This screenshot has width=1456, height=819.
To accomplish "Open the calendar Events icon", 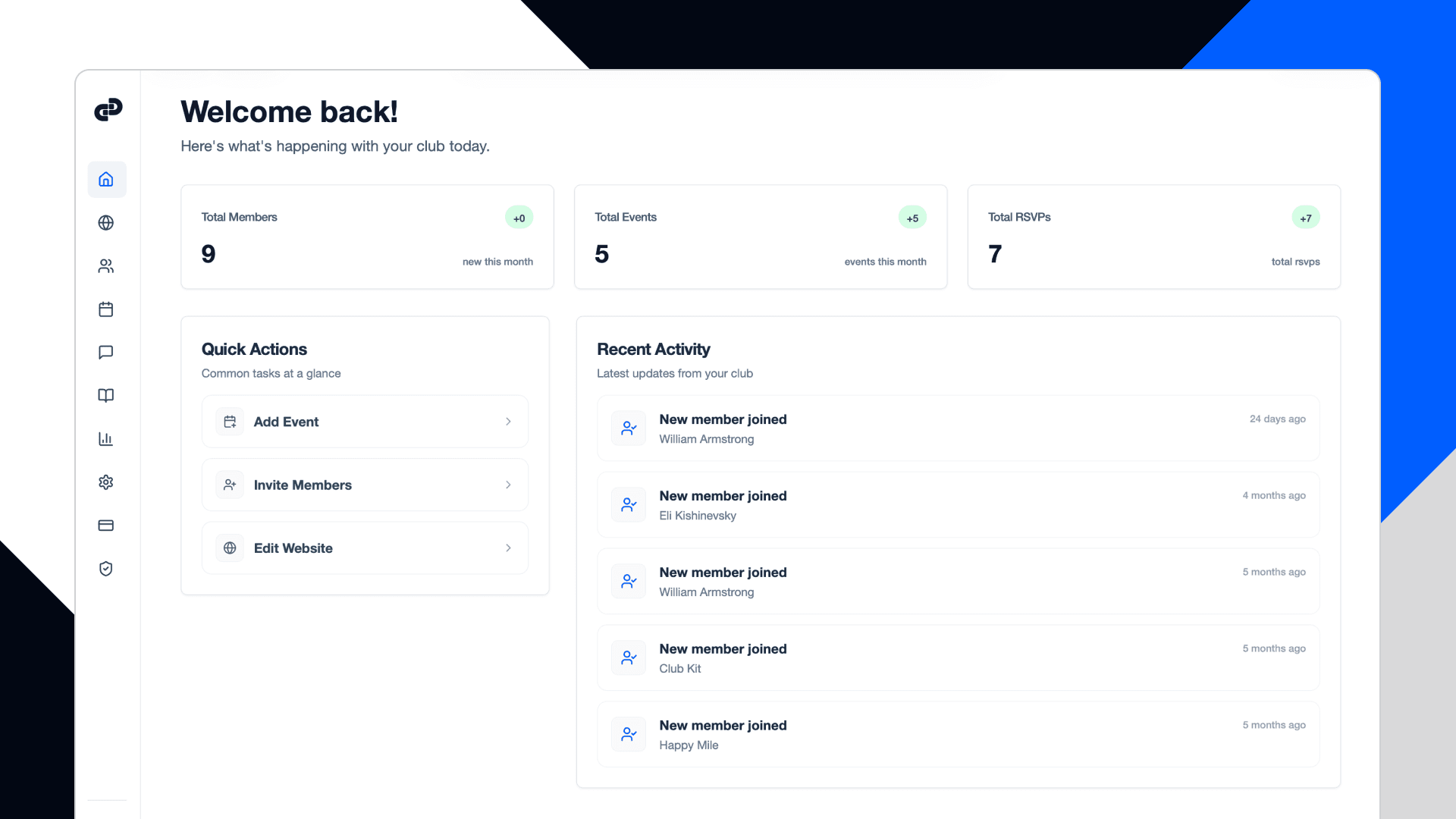I will point(106,309).
